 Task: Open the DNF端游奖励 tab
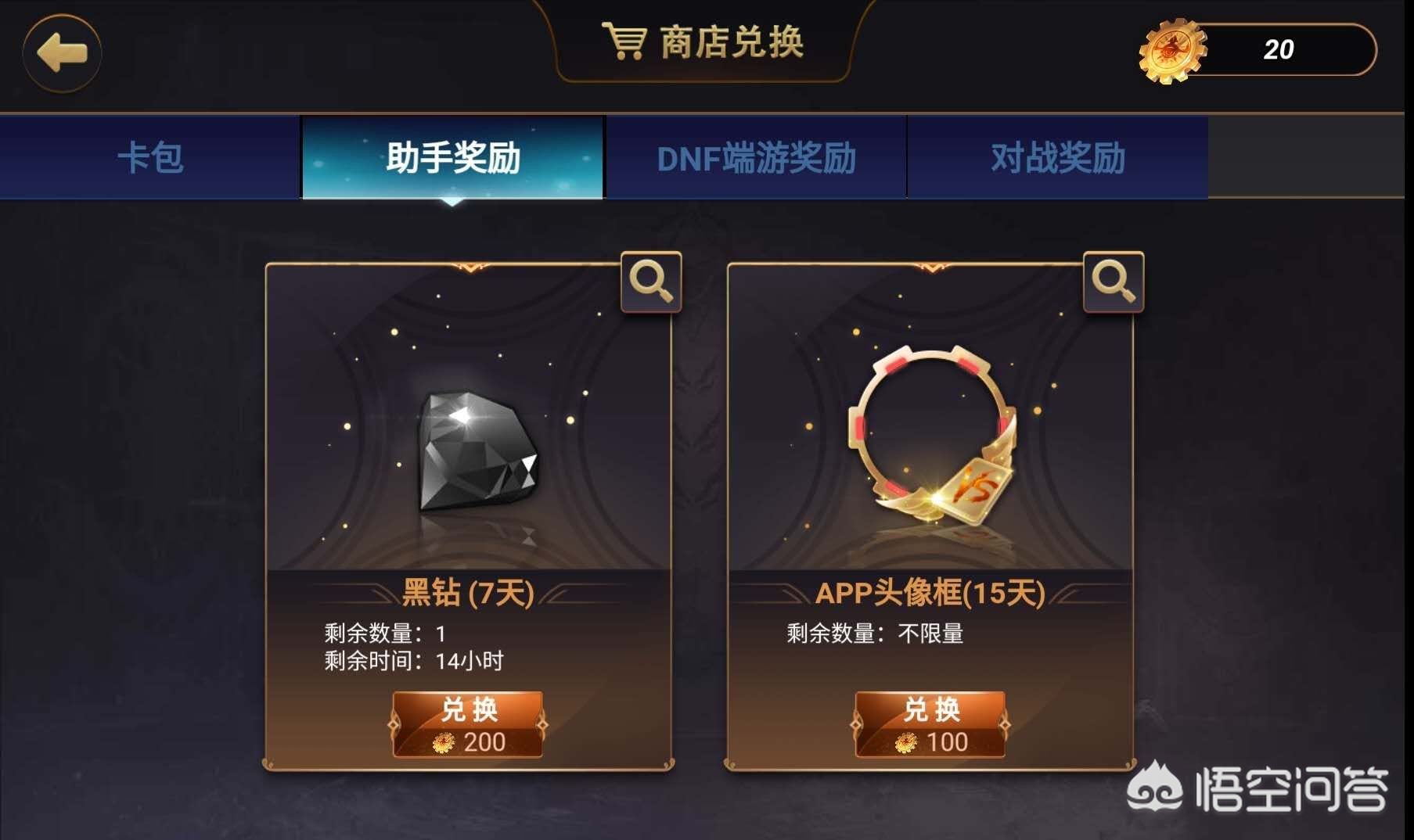click(756, 157)
